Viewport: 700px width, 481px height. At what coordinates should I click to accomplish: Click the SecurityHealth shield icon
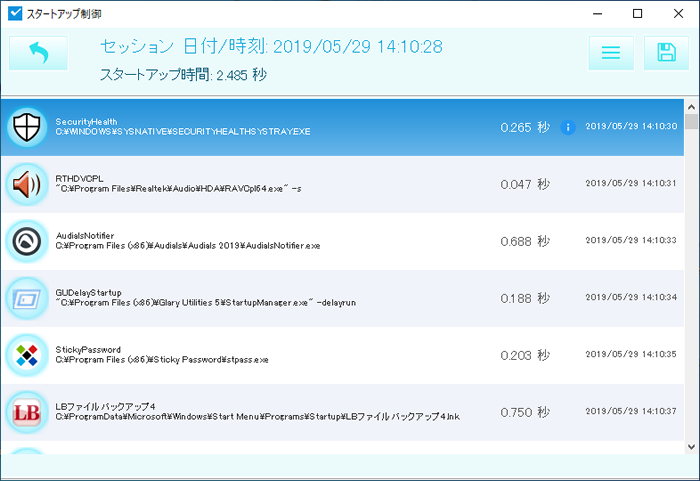pyautogui.click(x=27, y=127)
